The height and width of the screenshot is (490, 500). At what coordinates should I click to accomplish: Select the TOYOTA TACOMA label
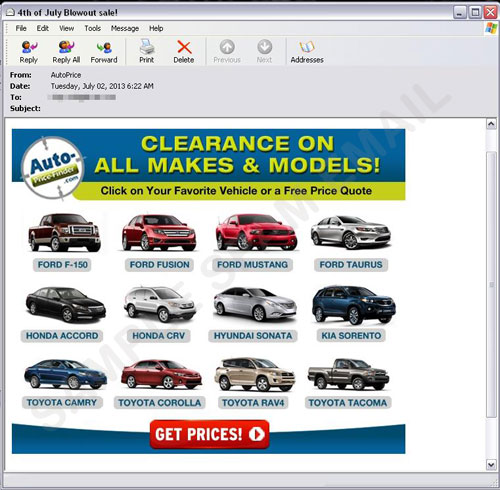pyautogui.click(x=348, y=403)
